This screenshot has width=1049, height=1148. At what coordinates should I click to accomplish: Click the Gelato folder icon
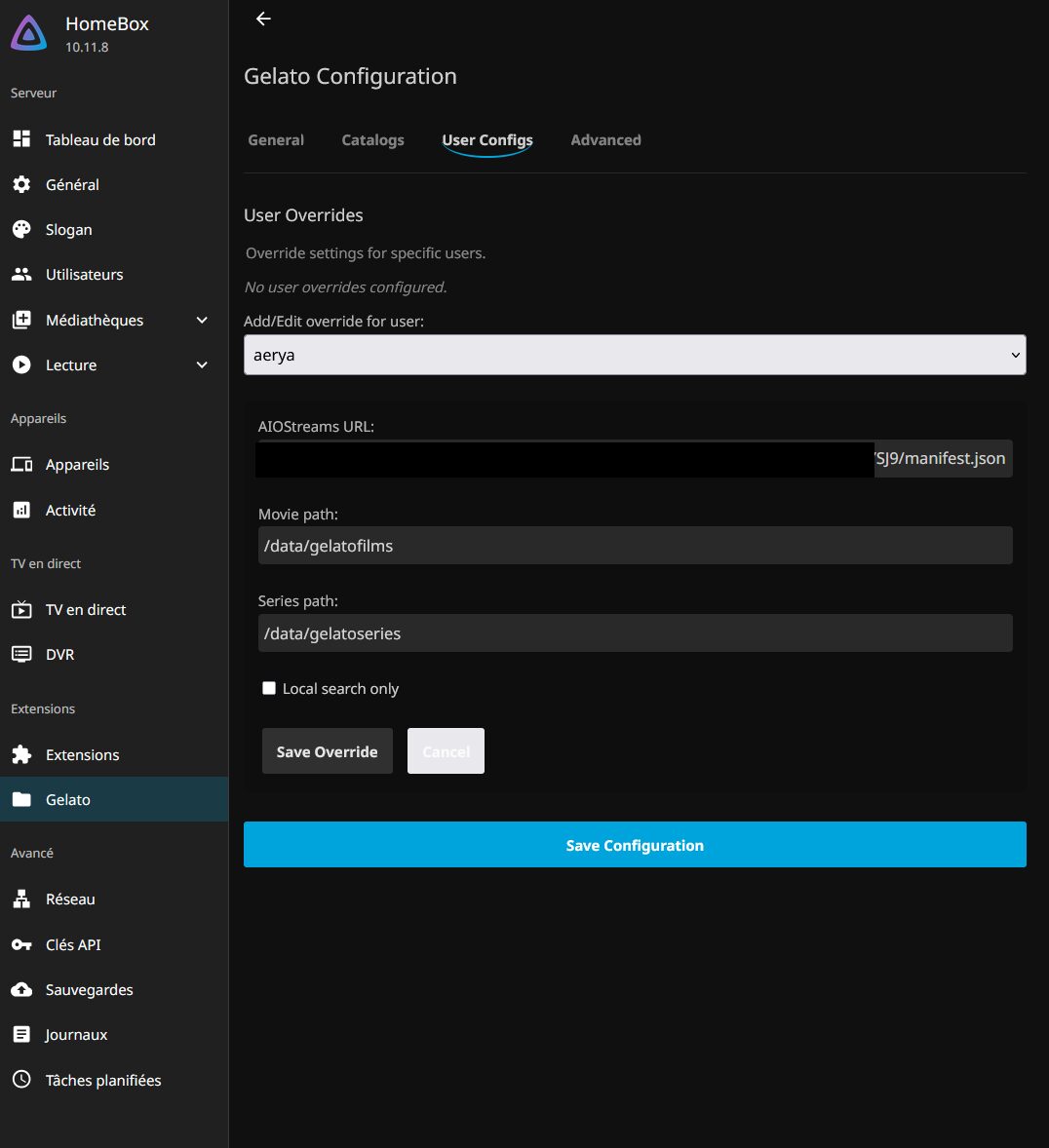click(x=22, y=799)
